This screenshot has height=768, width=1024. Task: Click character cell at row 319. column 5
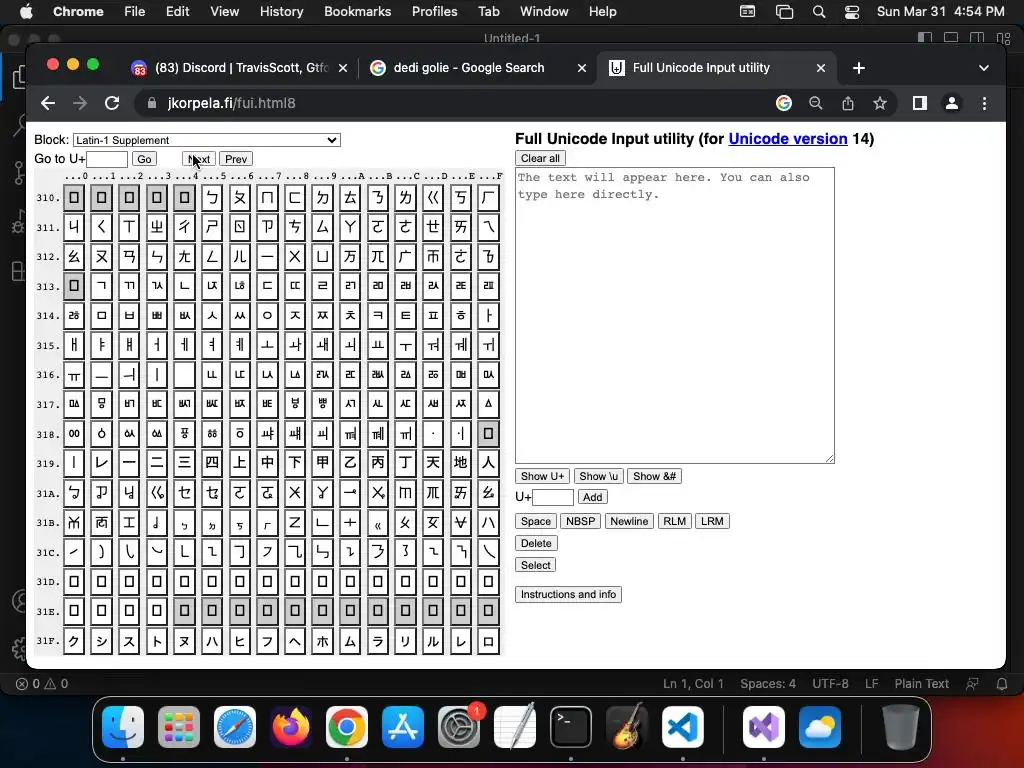point(212,463)
